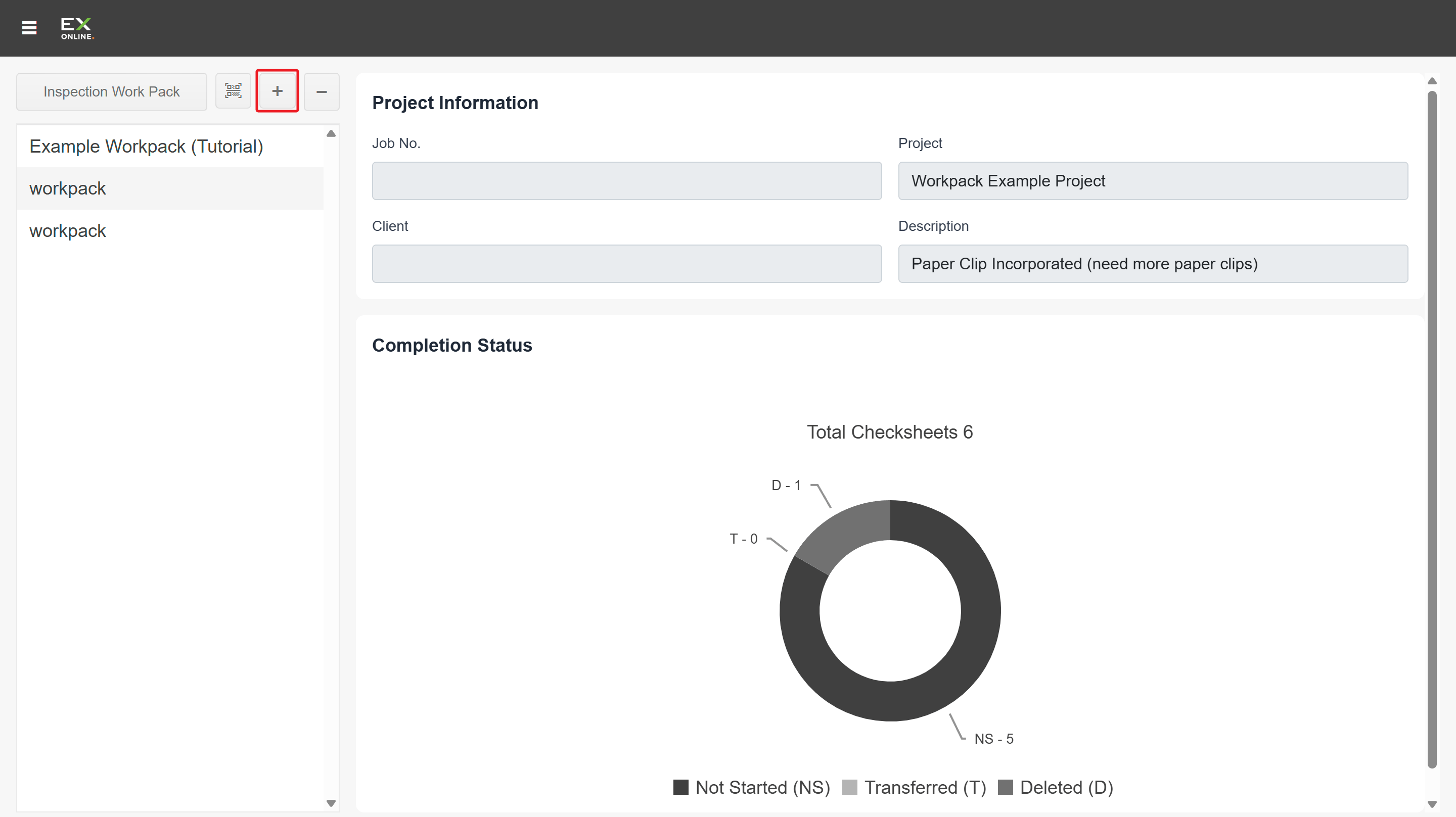Screen dimensions: 1456x817
Task: Click the main page vertical scrollbar thumb
Action: click(1432, 429)
